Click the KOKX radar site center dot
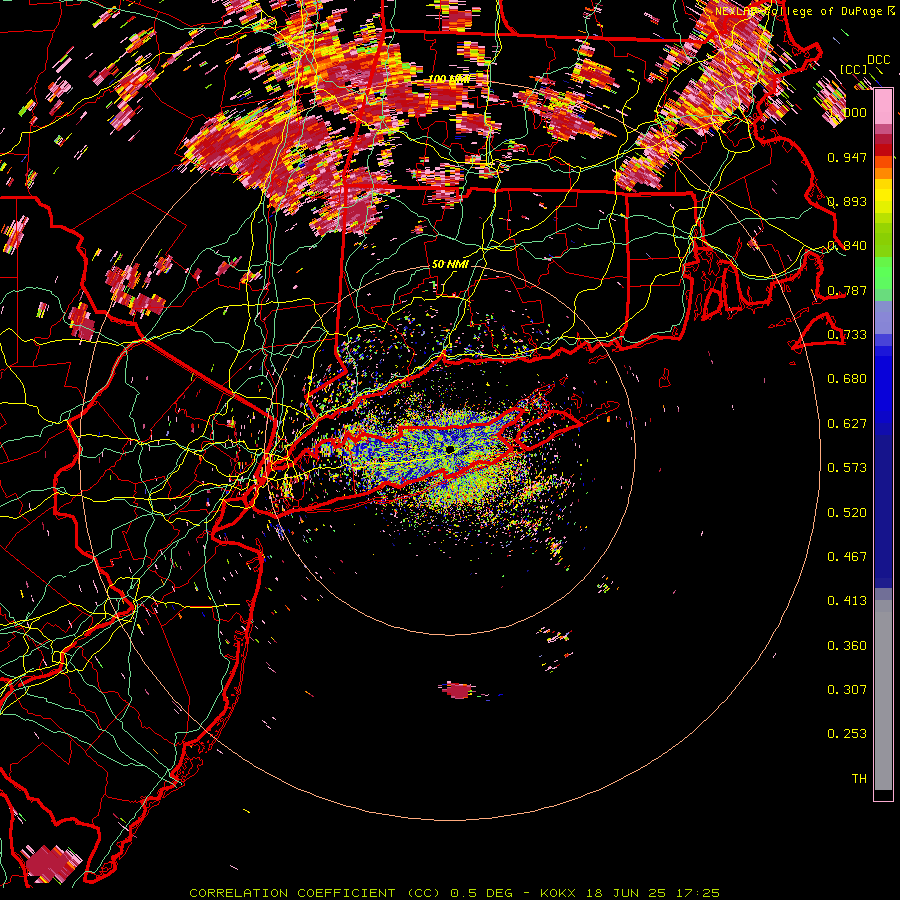This screenshot has width=900, height=900. pyautogui.click(x=450, y=449)
